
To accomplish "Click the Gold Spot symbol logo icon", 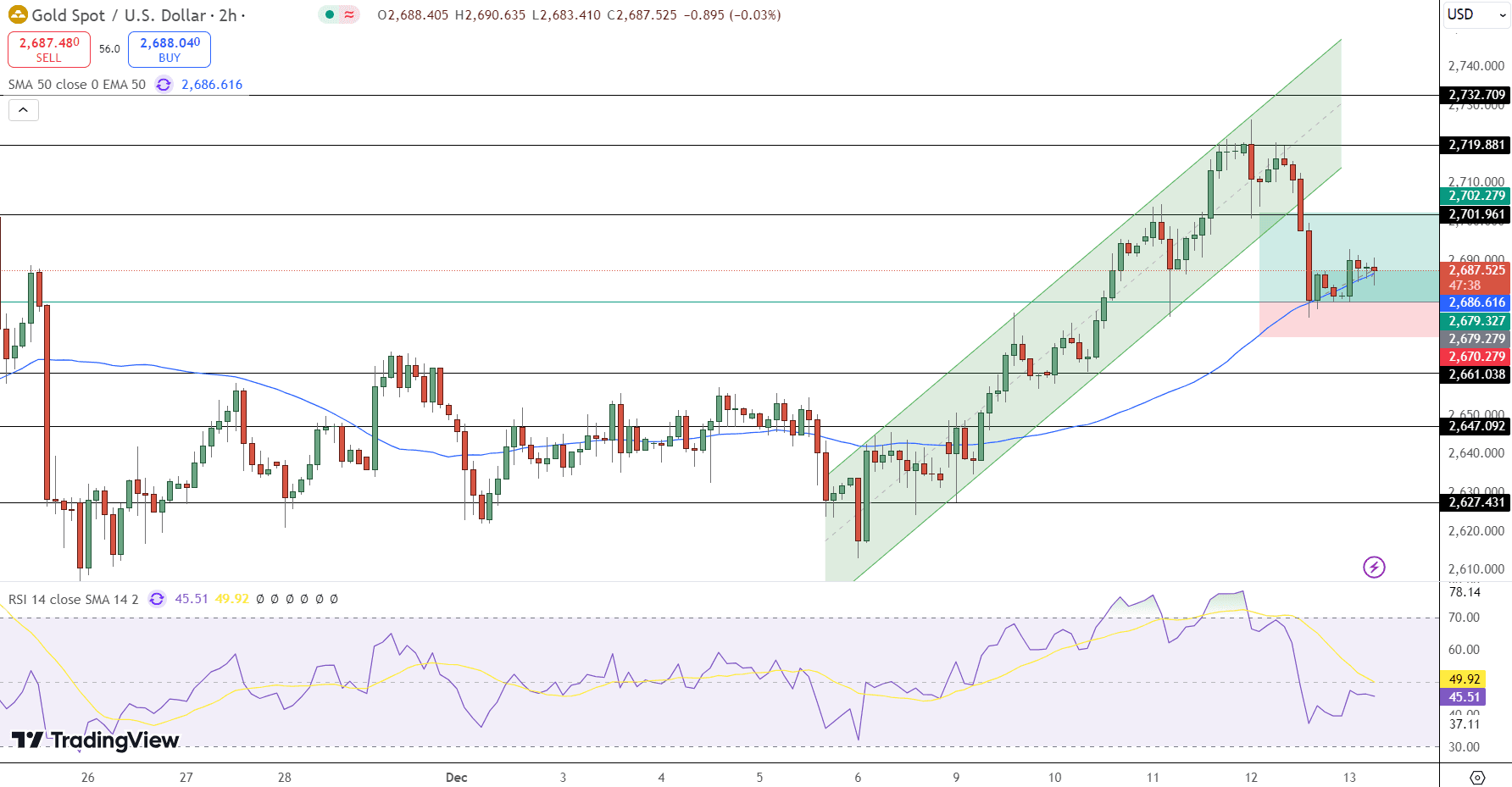I will click(18, 15).
